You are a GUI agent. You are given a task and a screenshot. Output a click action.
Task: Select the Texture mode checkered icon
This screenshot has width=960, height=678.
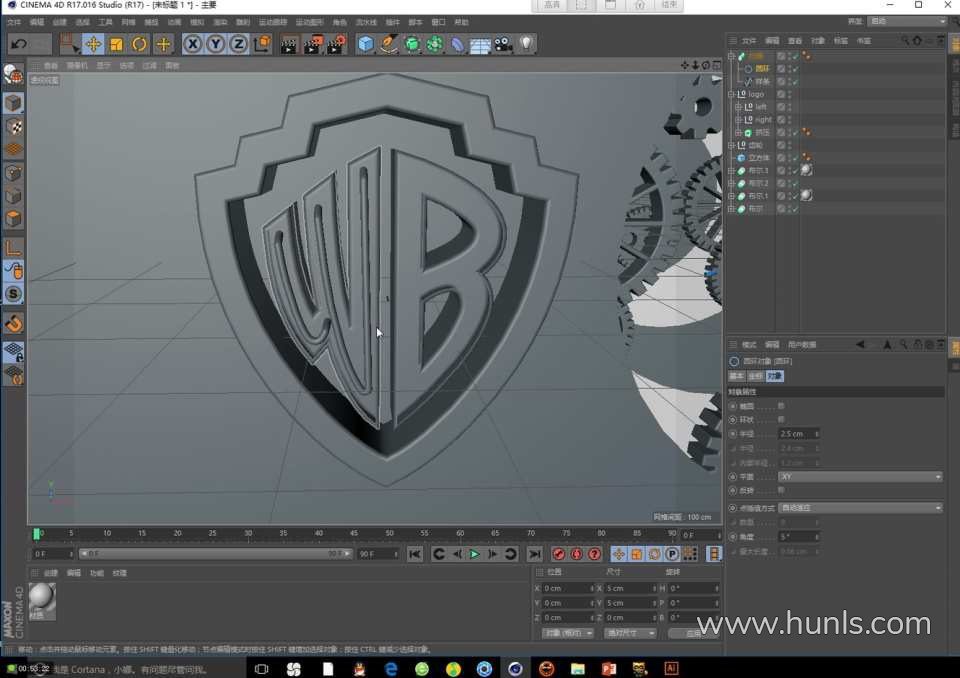point(13,127)
